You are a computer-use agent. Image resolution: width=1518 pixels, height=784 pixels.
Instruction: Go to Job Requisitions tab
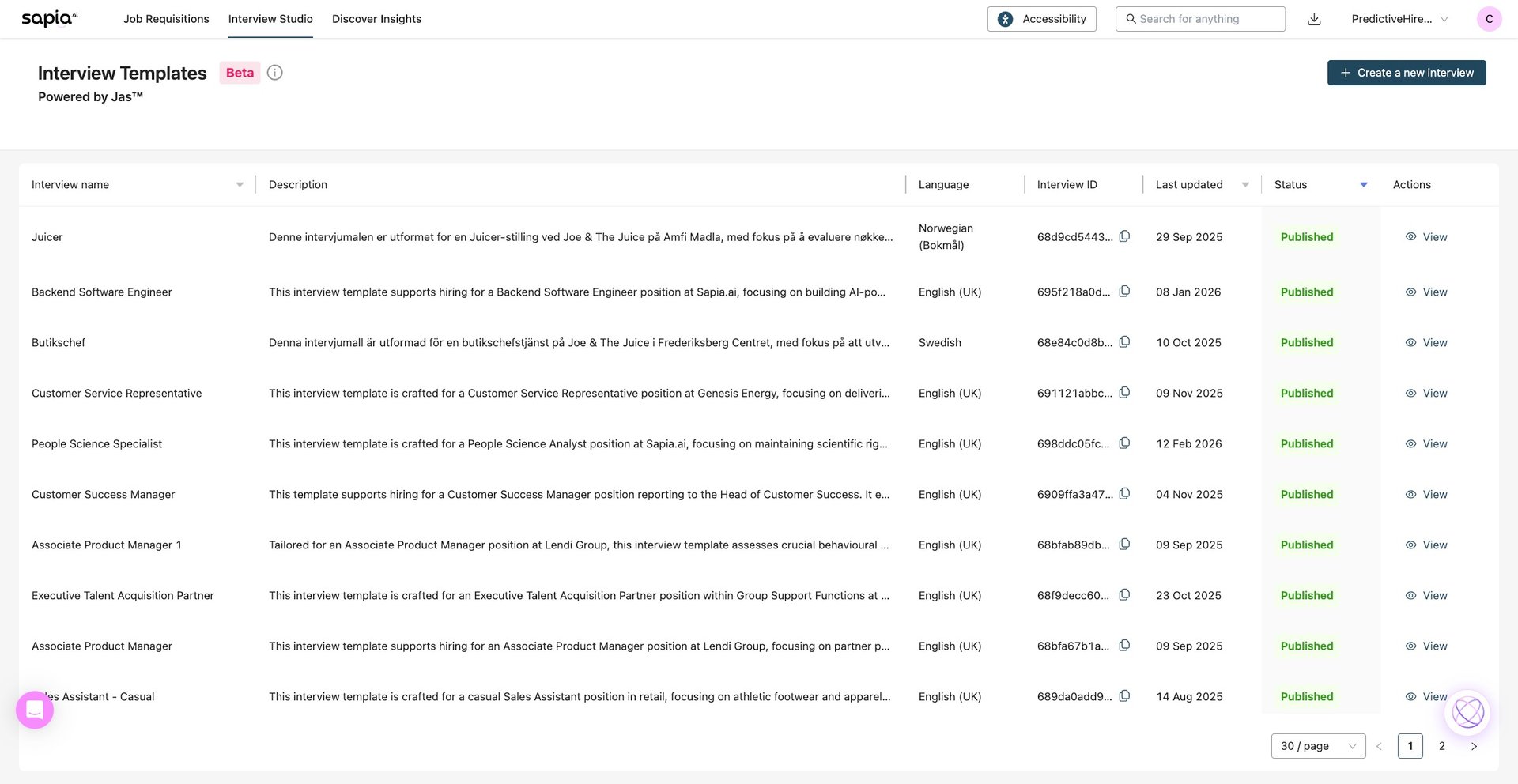click(x=166, y=19)
